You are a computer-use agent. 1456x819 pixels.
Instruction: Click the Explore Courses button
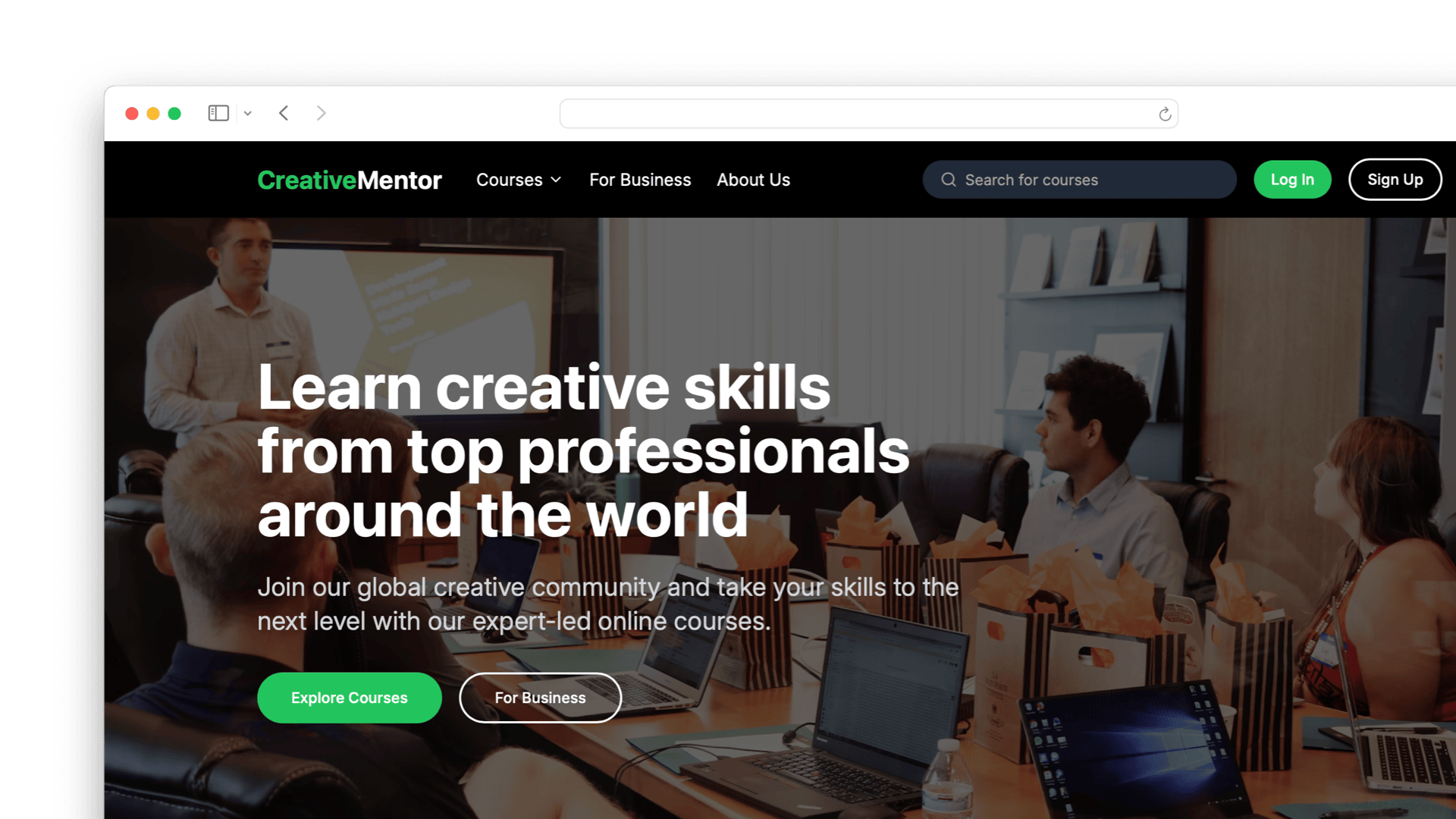click(x=350, y=698)
